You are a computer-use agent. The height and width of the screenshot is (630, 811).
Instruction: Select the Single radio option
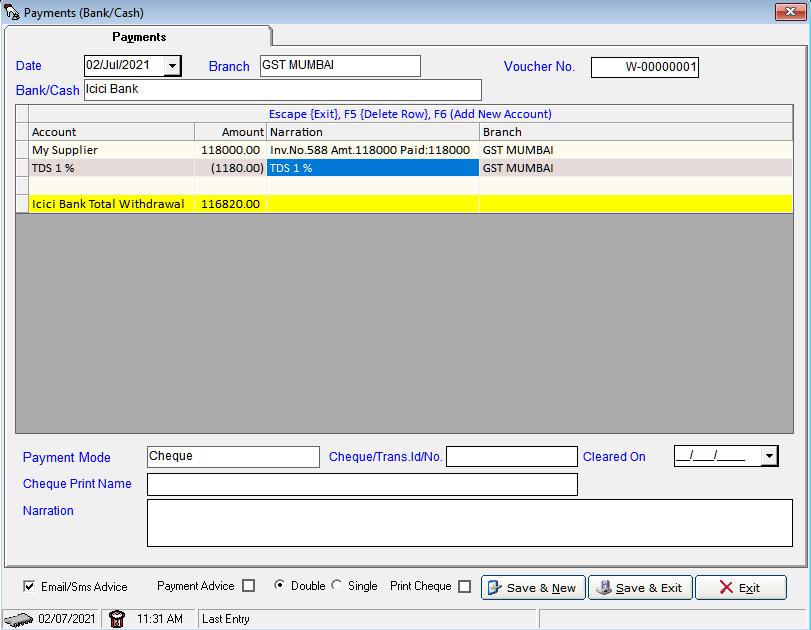[x=337, y=586]
